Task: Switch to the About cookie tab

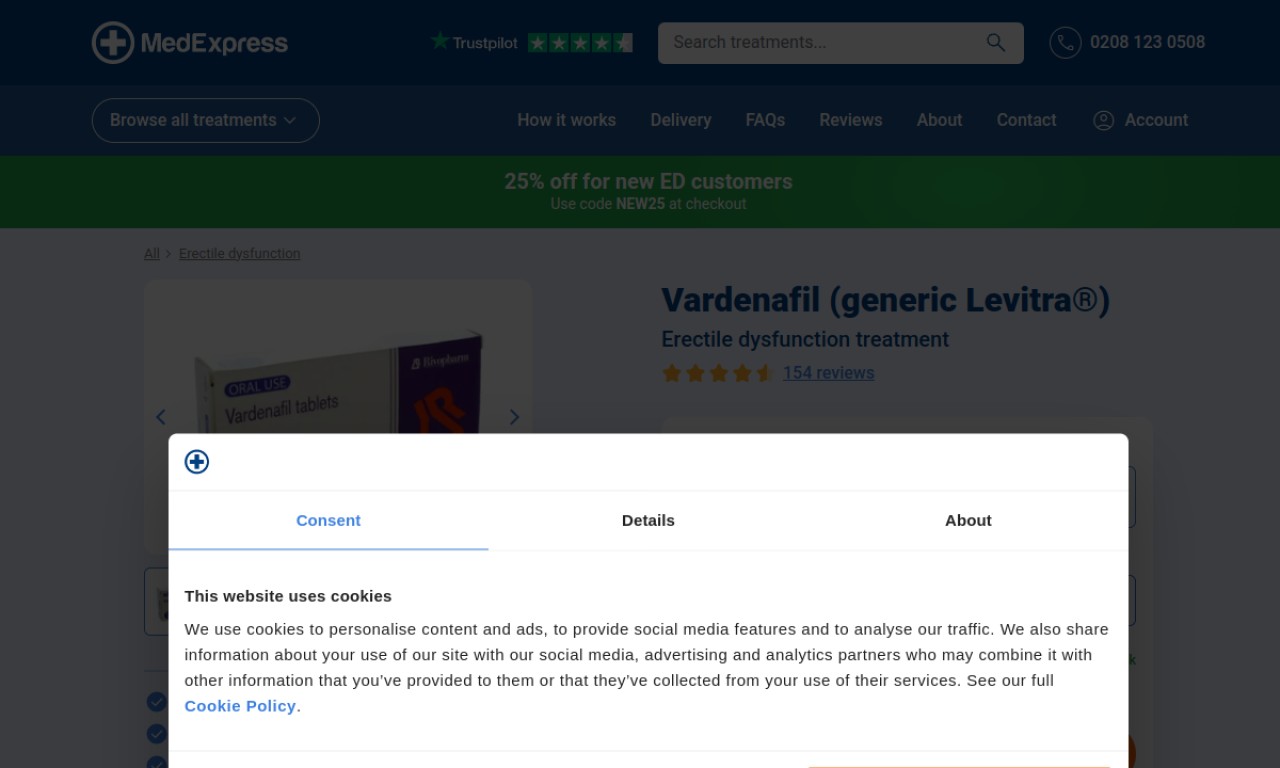Action: (x=968, y=520)
